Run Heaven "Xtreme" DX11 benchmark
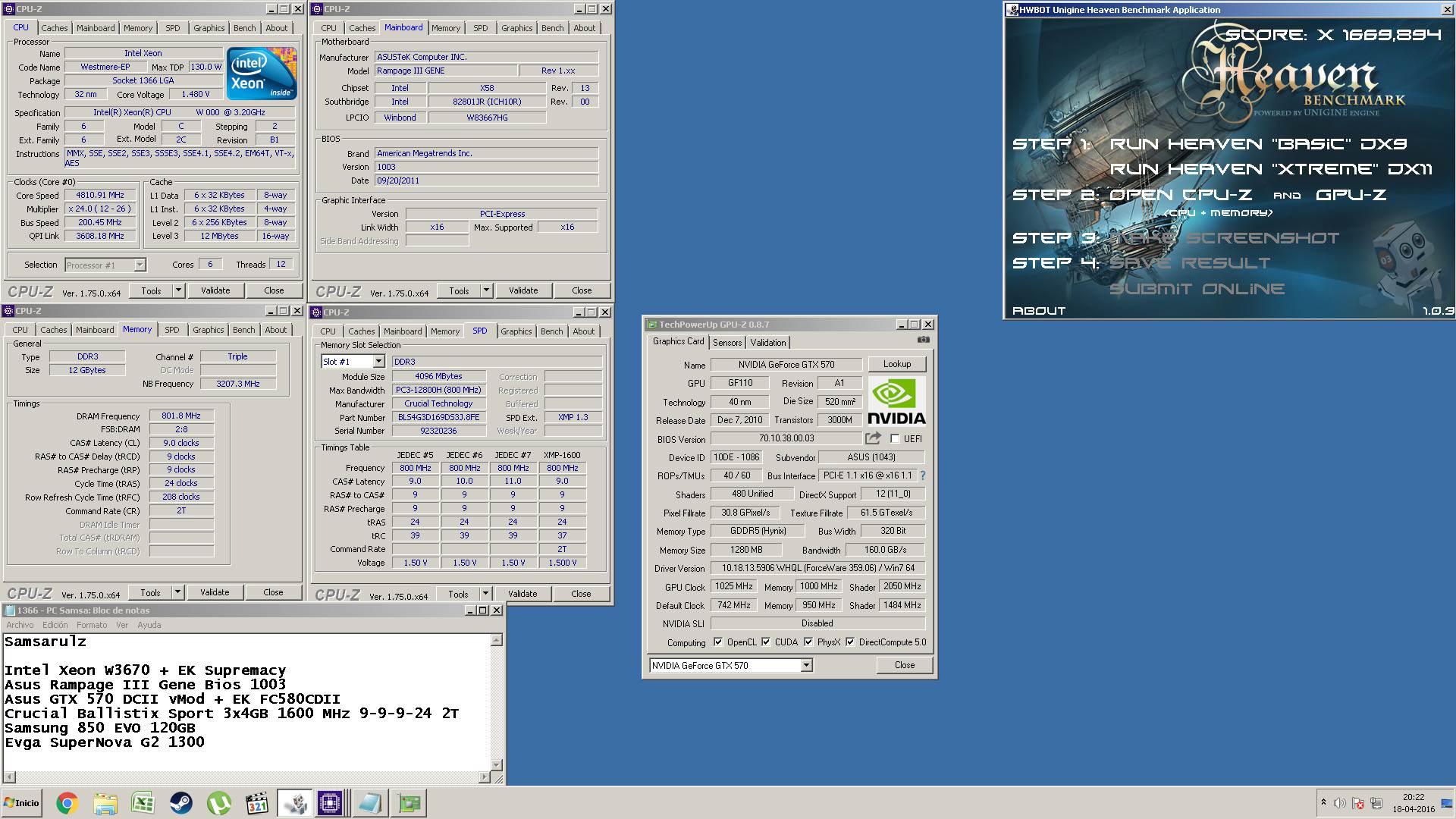 point(1272,168)
